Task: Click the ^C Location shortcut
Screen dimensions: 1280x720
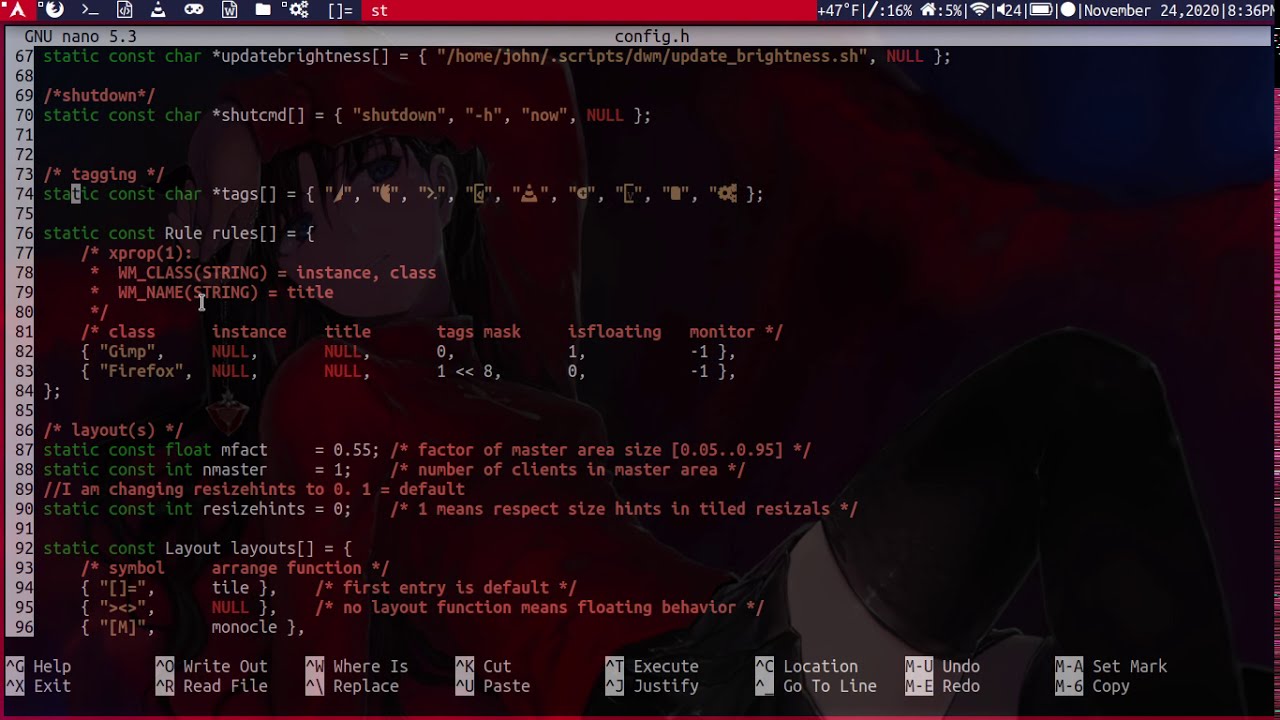Action: point(806,667)
